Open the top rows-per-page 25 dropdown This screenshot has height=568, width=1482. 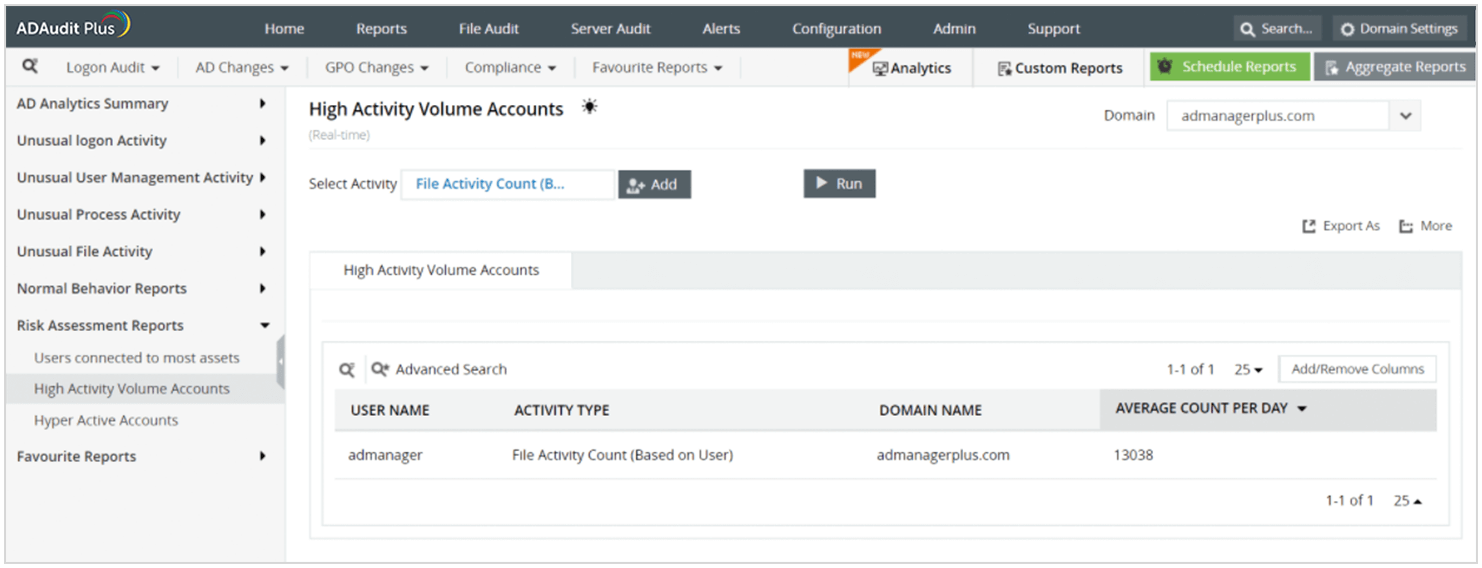1248,370
